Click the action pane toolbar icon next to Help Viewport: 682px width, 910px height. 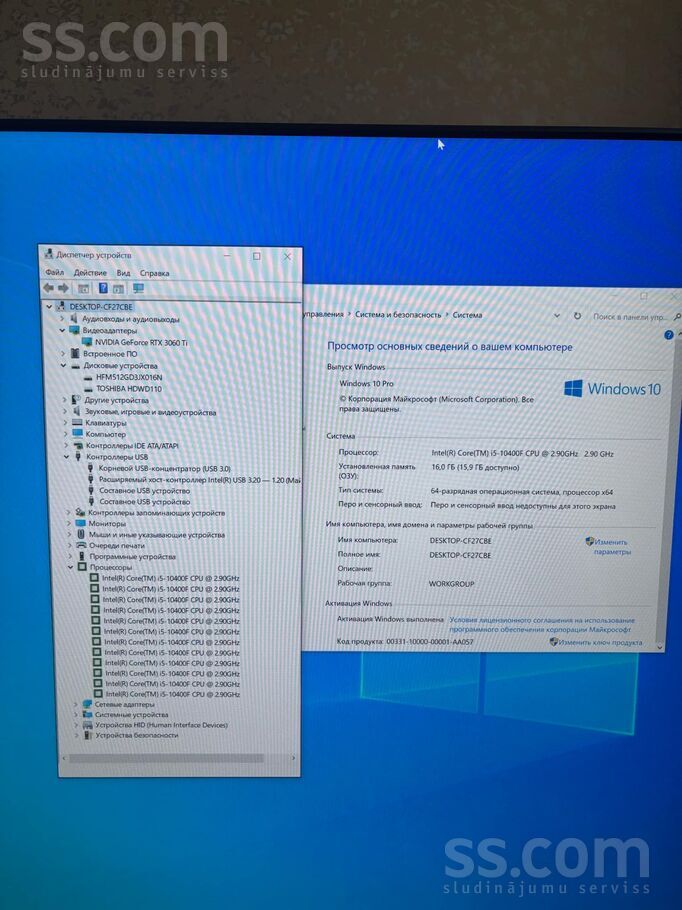118,288
